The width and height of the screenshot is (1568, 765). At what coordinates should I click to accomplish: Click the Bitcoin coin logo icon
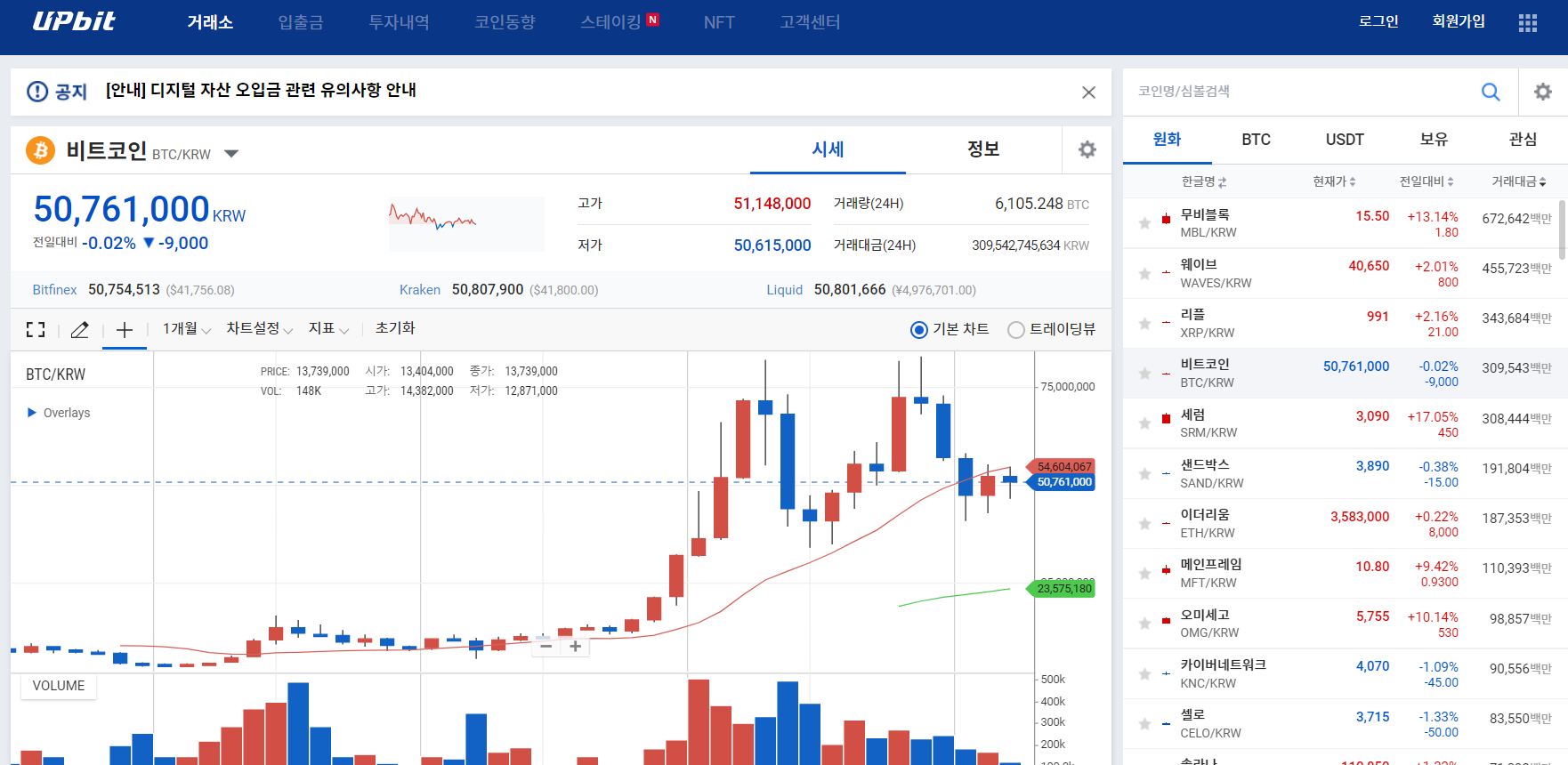click(40, 150)
